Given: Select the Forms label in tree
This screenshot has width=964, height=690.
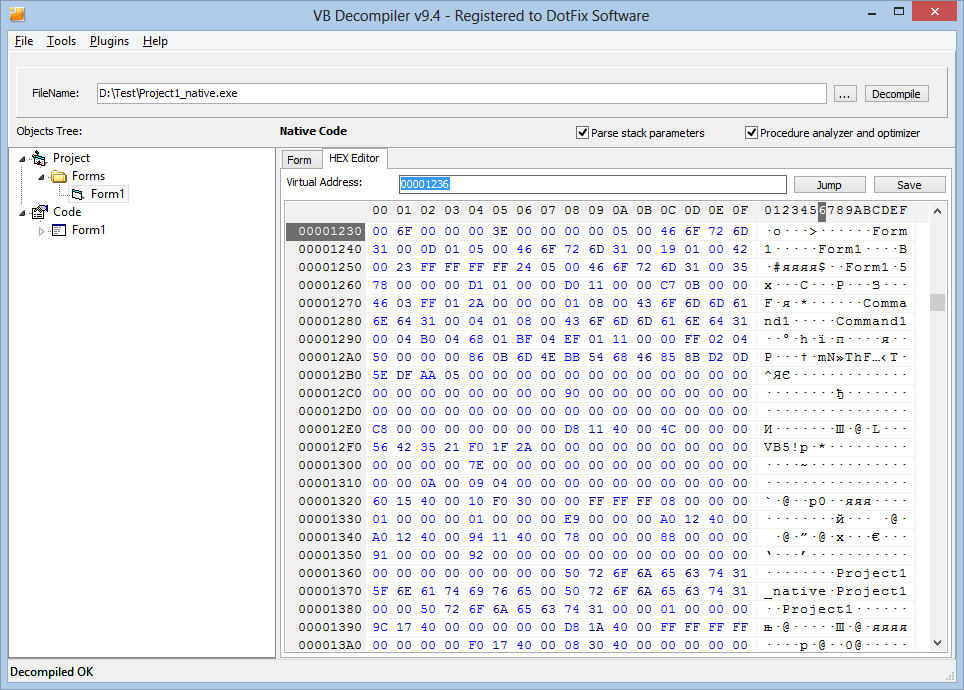Looking at the screenshot, I should point(89,176).
